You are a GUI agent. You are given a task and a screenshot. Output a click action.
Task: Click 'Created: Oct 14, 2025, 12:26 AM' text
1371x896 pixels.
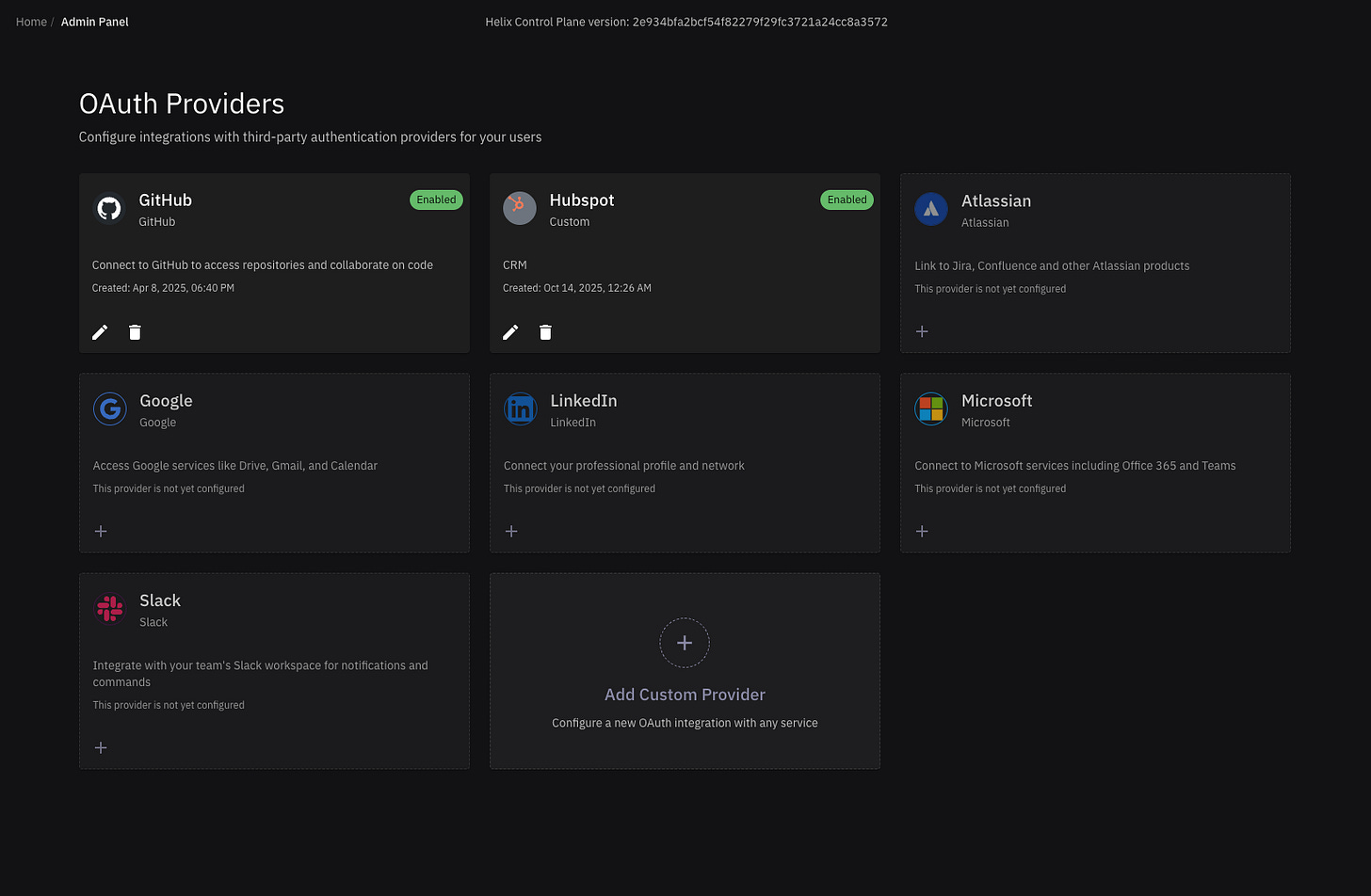point(577,288)
